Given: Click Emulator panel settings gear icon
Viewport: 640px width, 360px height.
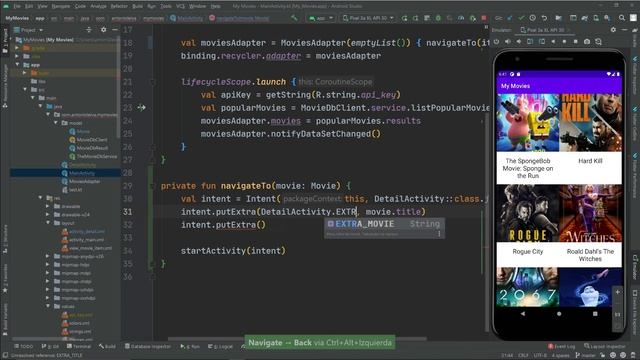Looking at the screenshot, I should point(613,30).
